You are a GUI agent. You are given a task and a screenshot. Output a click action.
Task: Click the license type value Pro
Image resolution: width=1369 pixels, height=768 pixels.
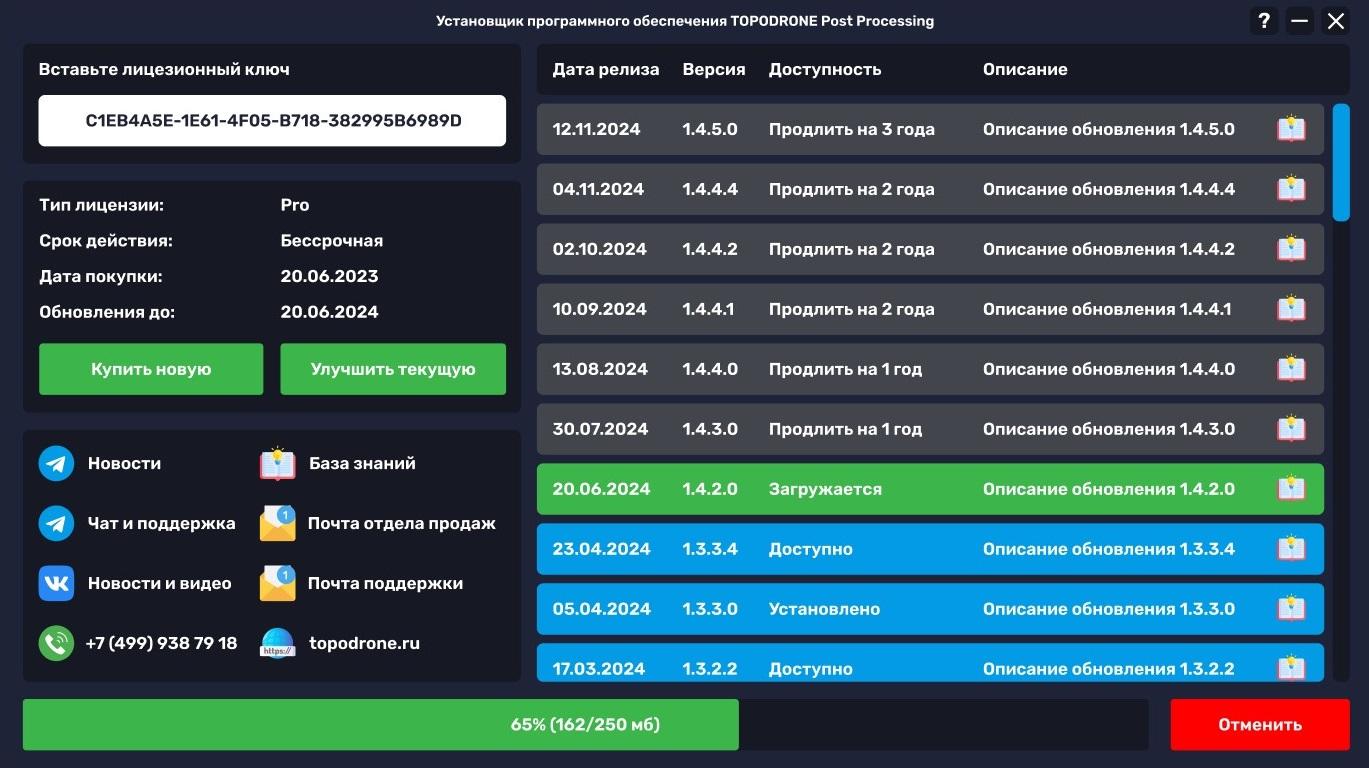294,205
